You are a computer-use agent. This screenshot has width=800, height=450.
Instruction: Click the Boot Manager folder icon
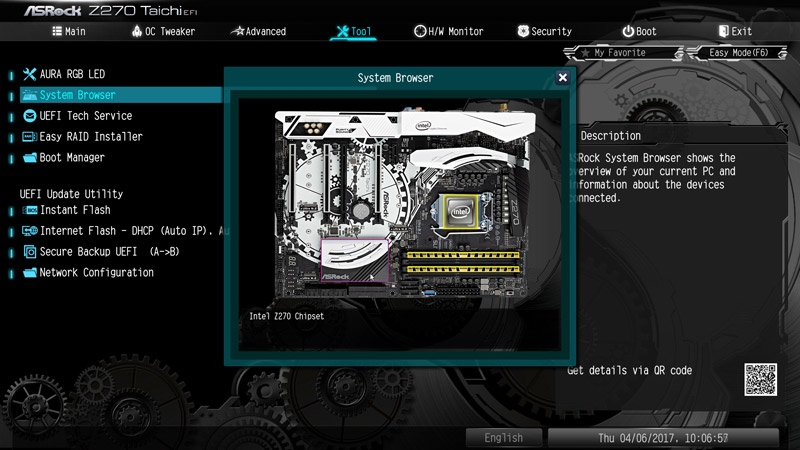[30, 158]
